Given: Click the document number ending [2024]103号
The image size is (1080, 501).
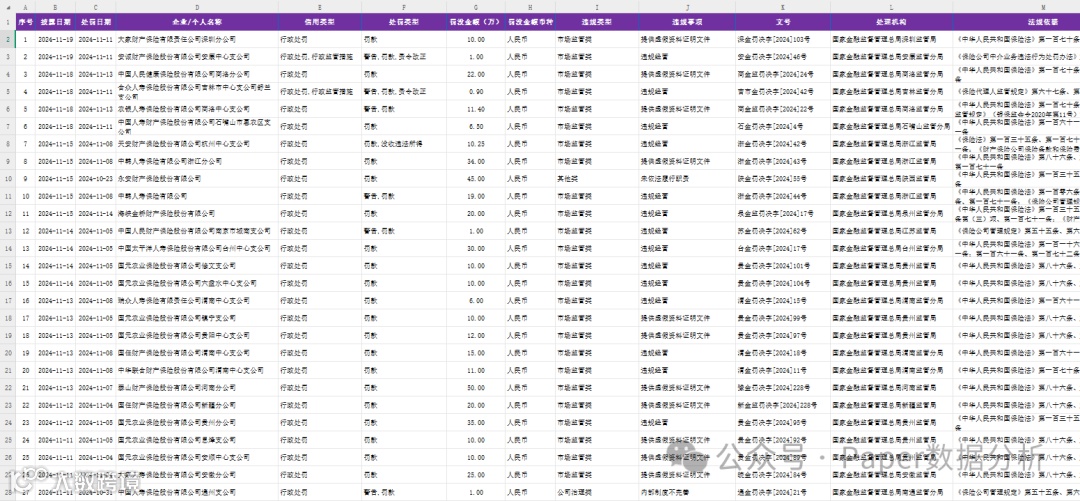Looking at the screenshot, I should pos(782,39).
